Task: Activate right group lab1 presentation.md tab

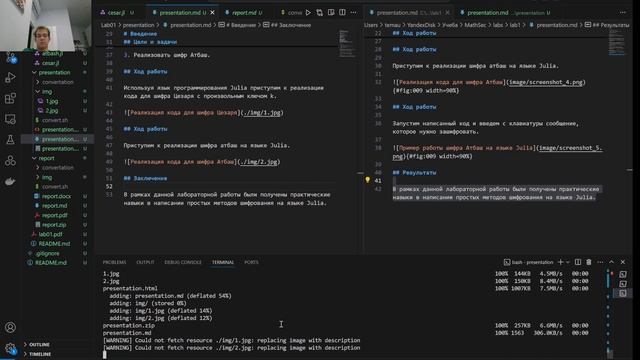Action: (409, 13)
